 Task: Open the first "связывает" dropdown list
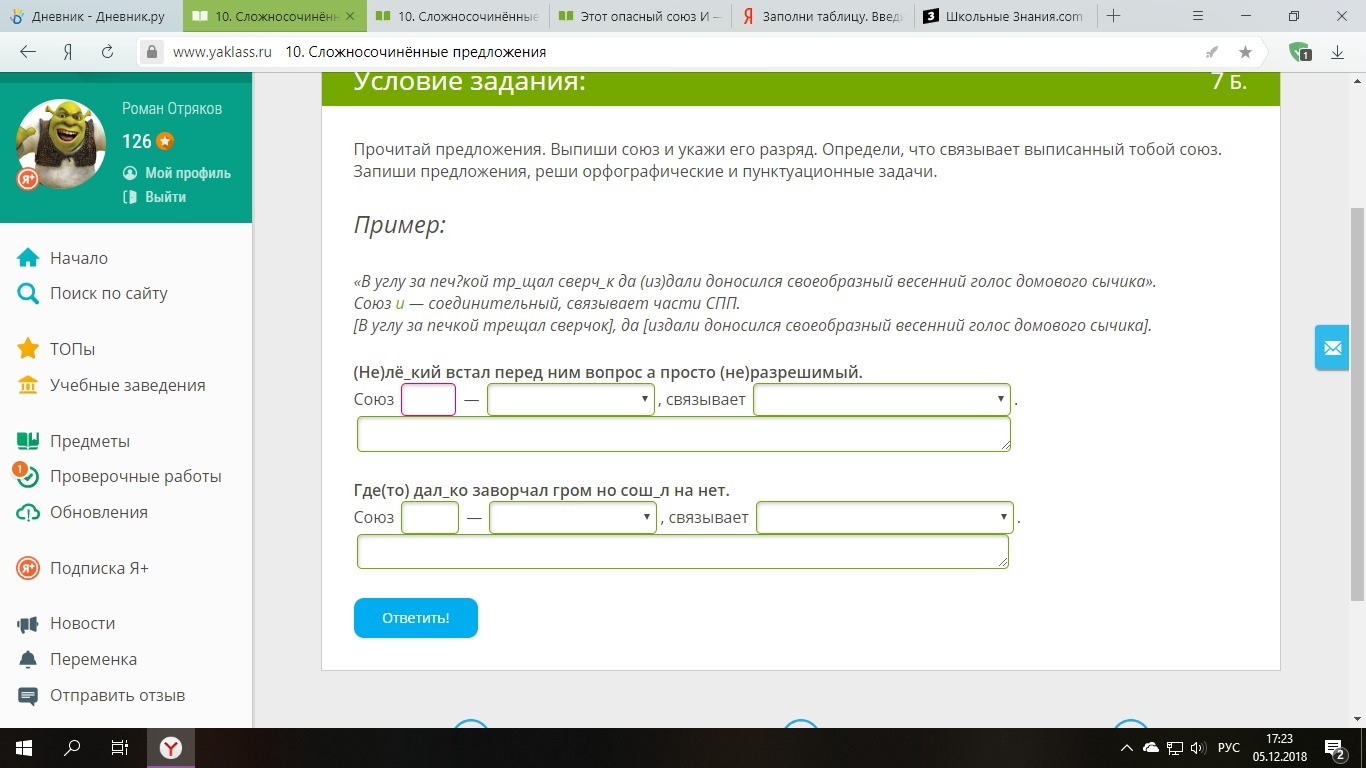pyautogui.click(x=881, y=400)
